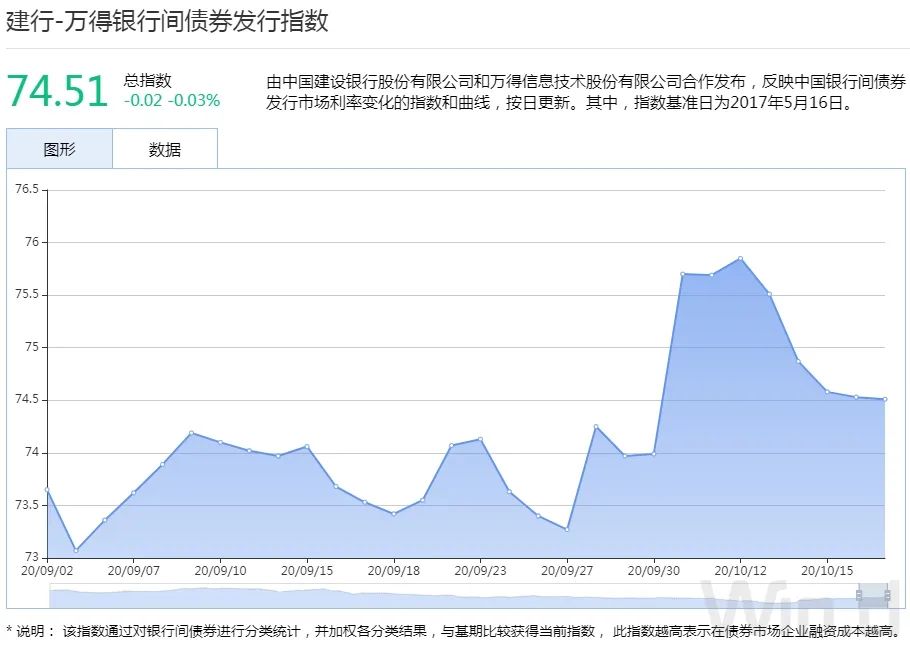Click the 建行-万得银行间债券发行指数 page title
910x646 pixels.
[167, 21]
